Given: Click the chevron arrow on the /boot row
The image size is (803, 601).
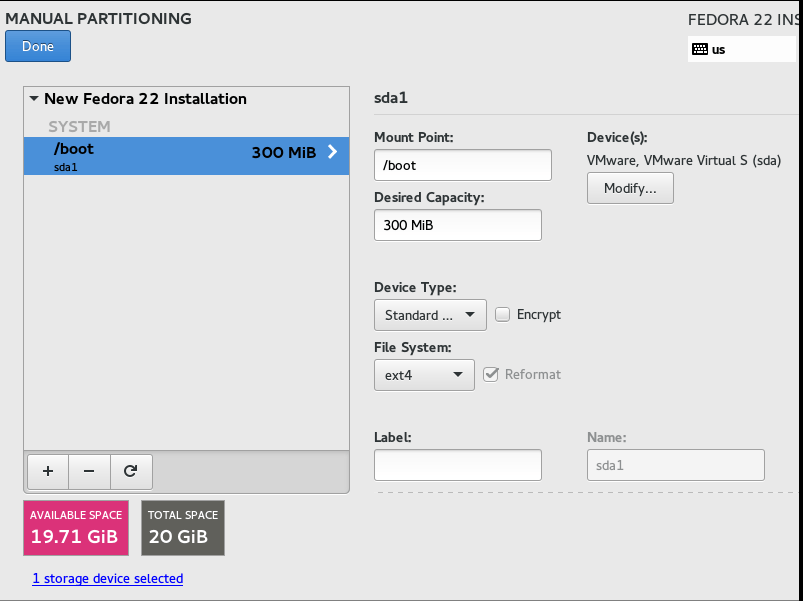Looking at the screenshot, I should click(x=332, y=152).
